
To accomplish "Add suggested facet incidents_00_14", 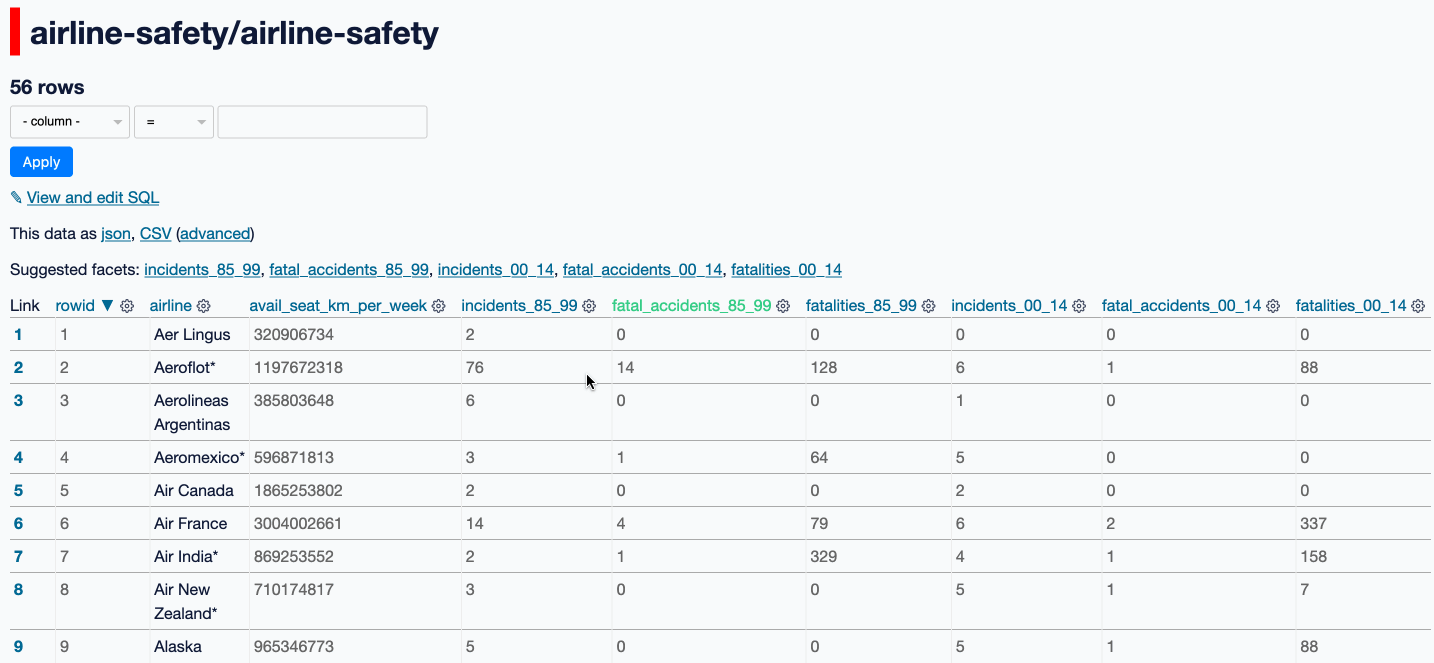I will (496, 270).
